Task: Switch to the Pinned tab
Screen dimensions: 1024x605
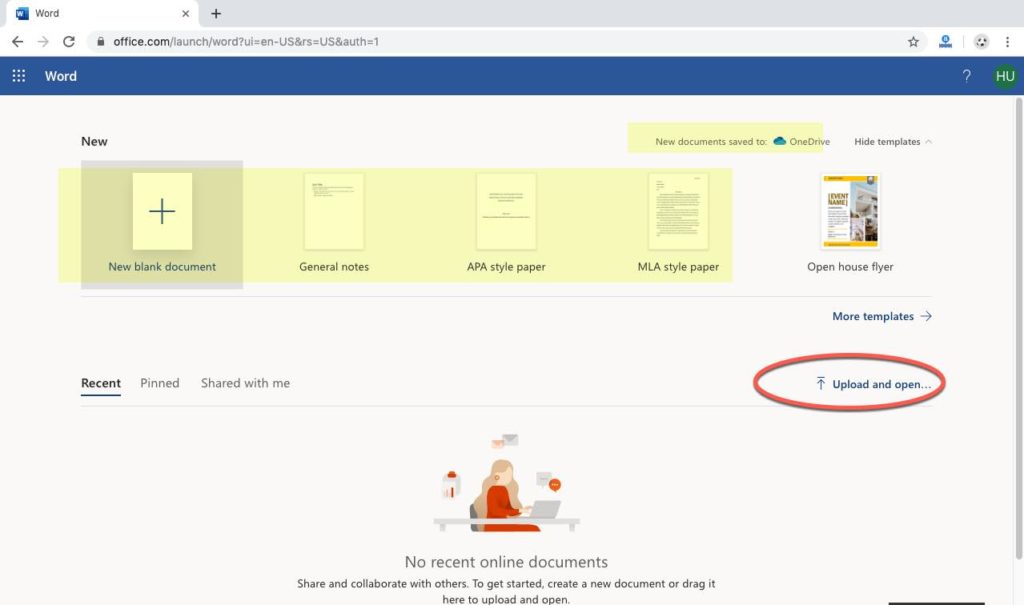Action: tap(159, 384)
